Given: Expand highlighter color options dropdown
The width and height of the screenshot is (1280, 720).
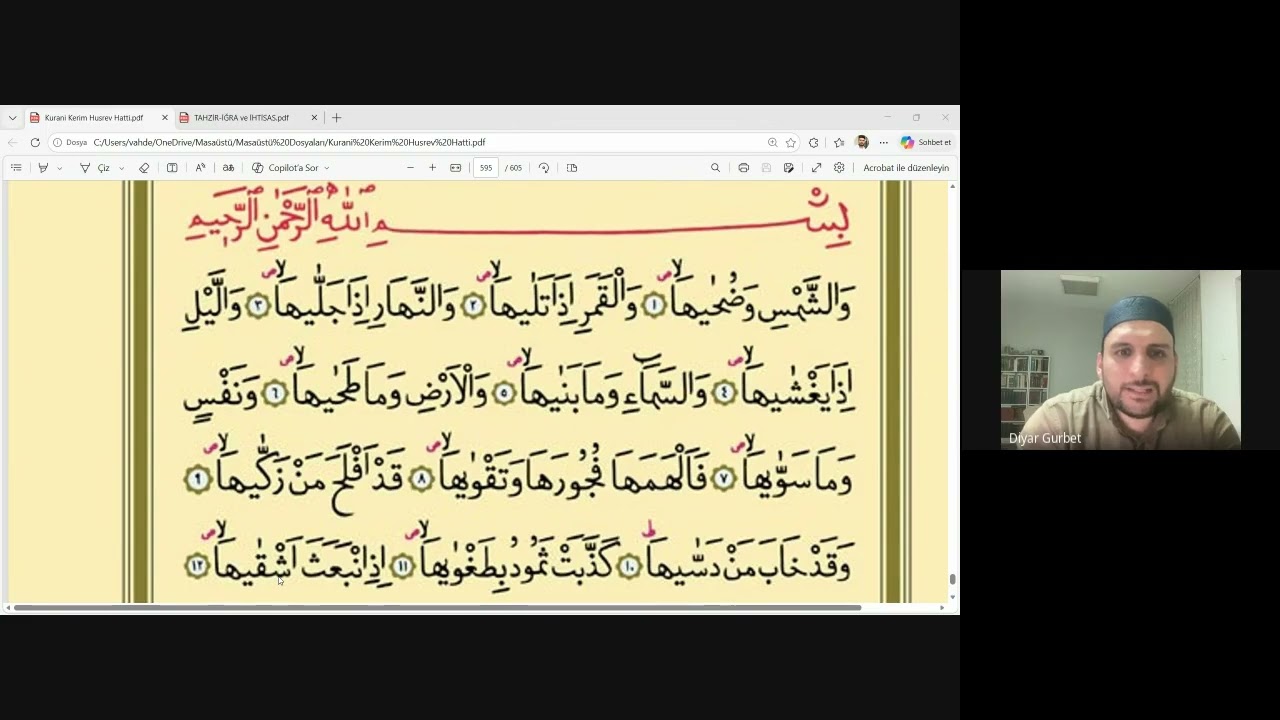Looking at the screenshot, I should click(60, 168).
